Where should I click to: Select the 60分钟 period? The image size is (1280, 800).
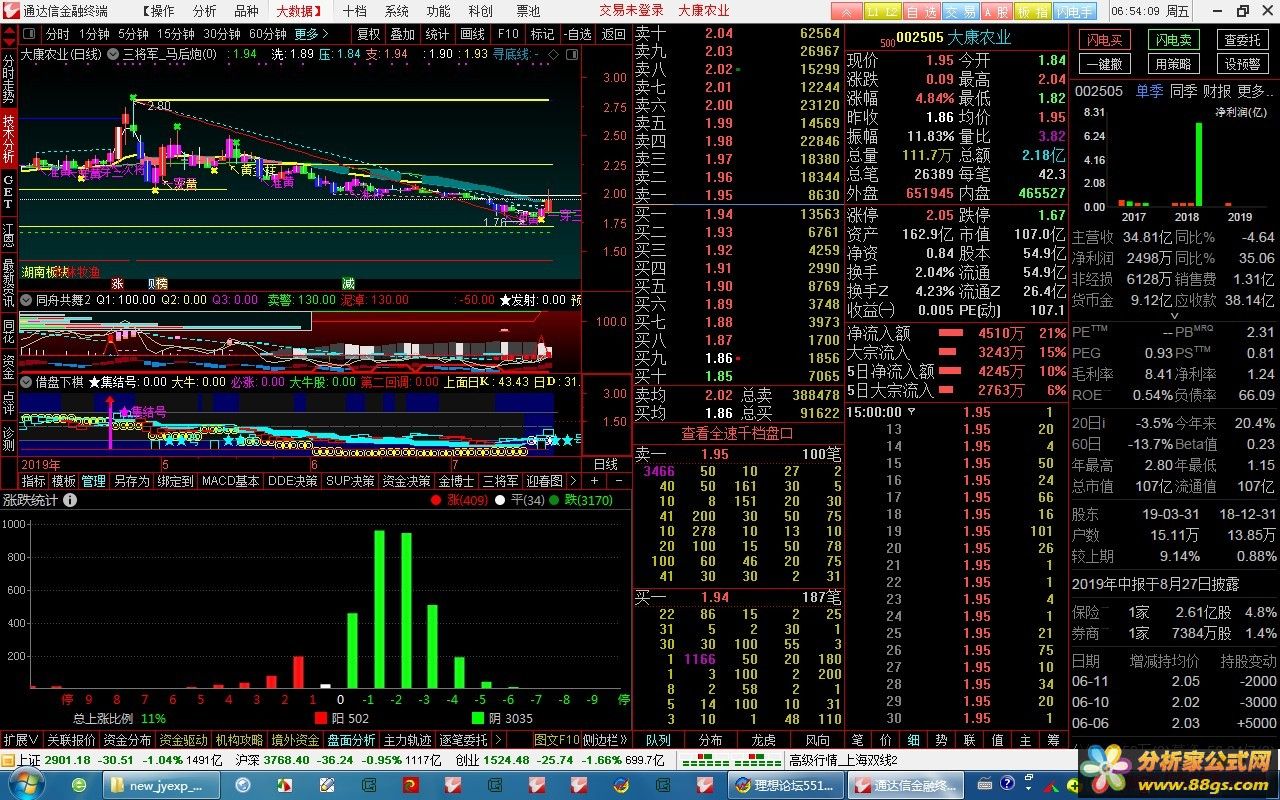click(x=267, y=34)
